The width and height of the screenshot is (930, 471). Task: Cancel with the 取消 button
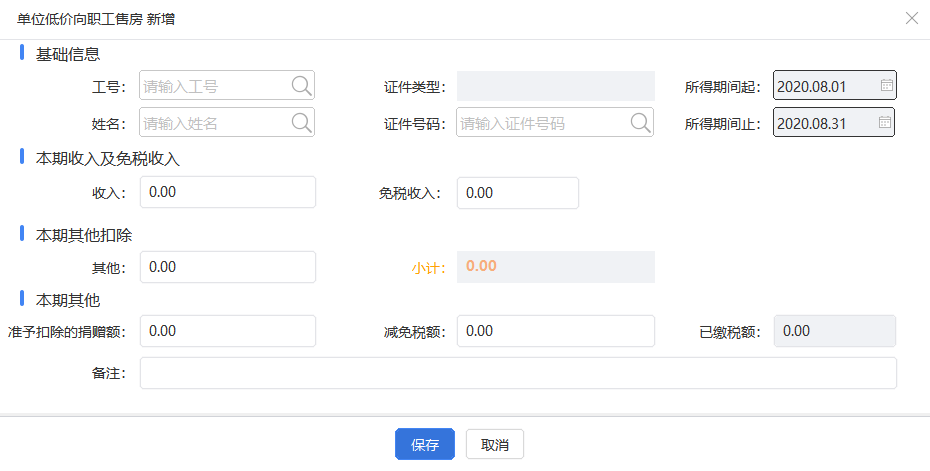(495, 444)
